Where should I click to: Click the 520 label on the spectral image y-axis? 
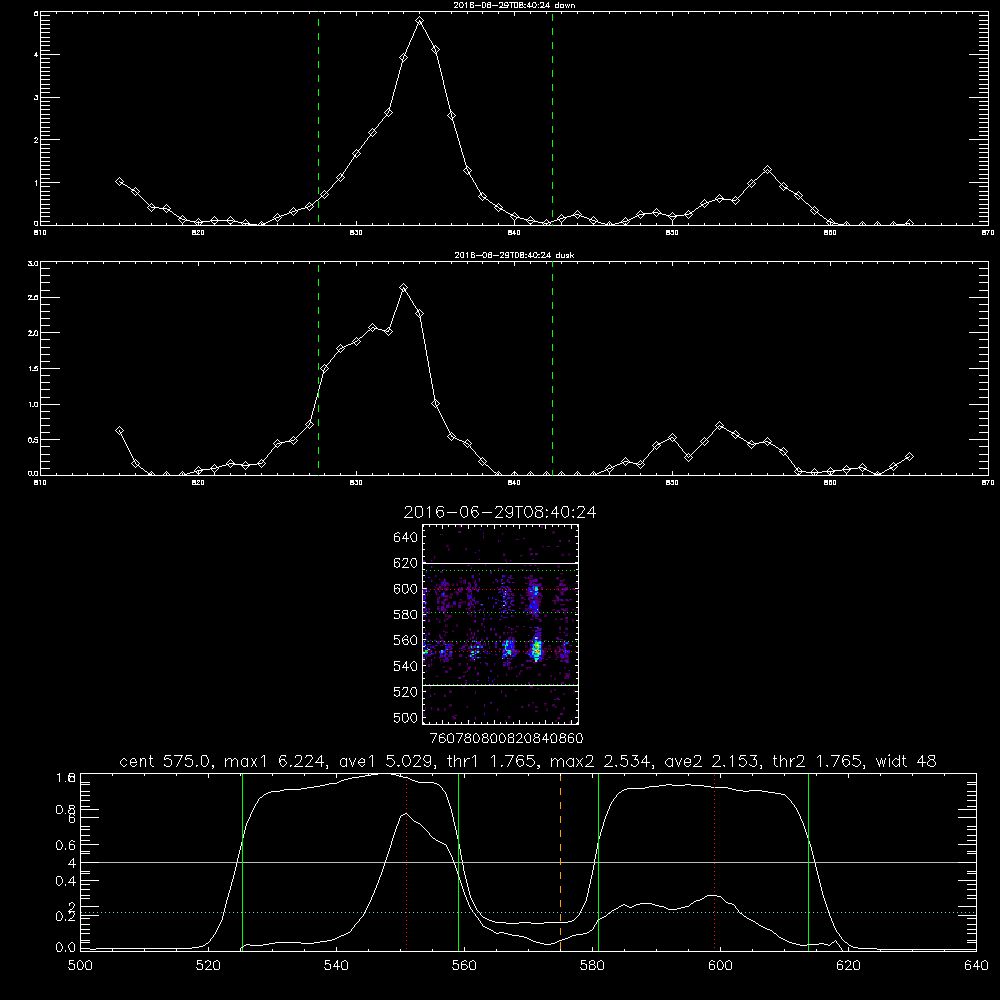pos(406,691)
